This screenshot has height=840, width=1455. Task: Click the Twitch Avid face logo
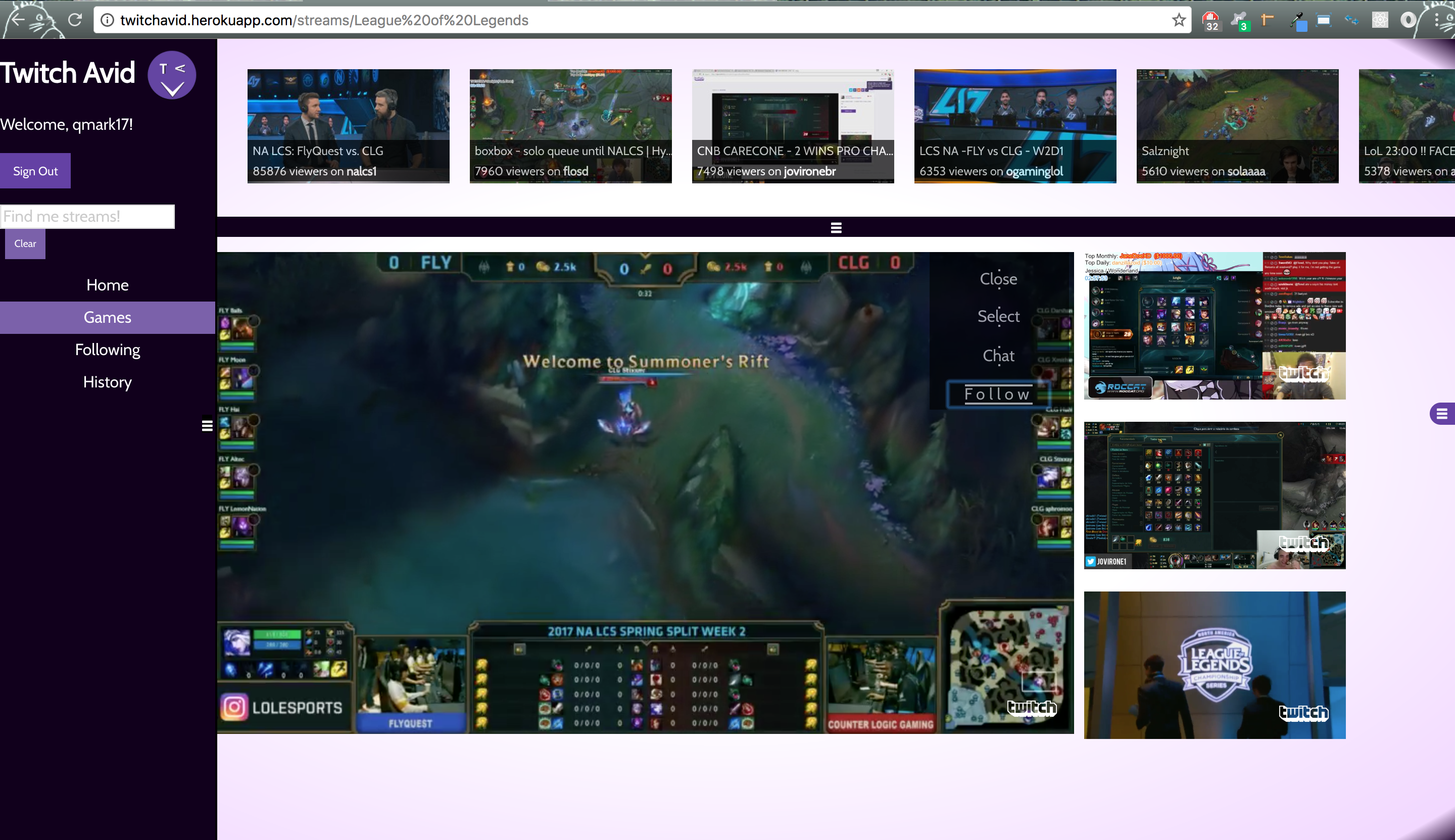(171, 75)
